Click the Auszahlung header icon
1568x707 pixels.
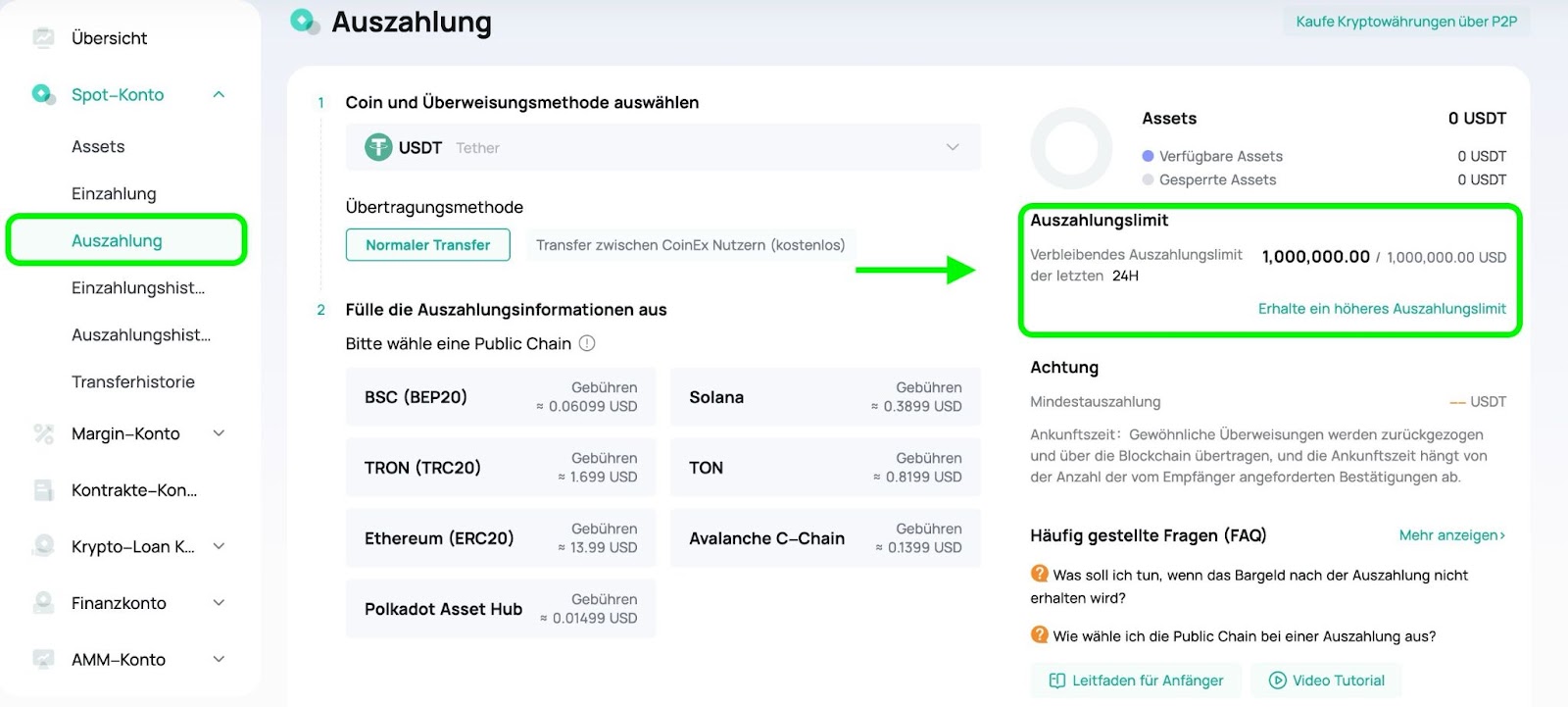coord(306,22)
